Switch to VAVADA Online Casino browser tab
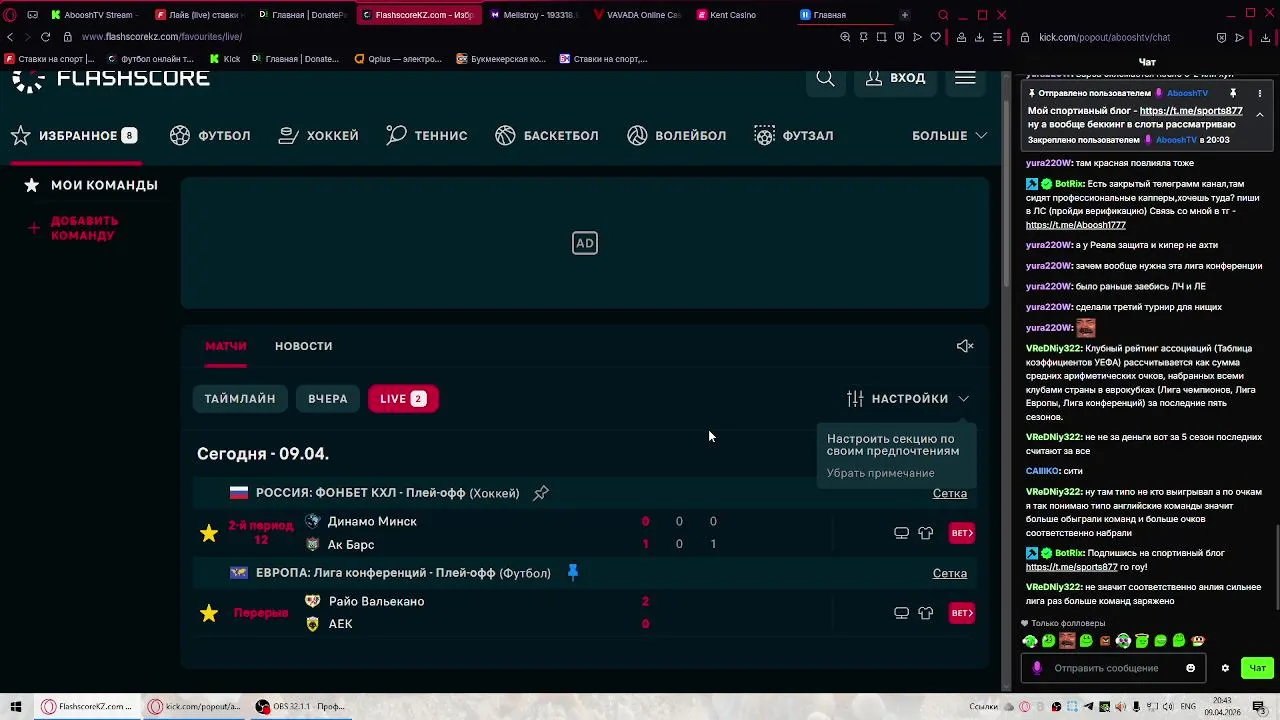The height and width of the screenshot is (720, 1280). point(638,15)
